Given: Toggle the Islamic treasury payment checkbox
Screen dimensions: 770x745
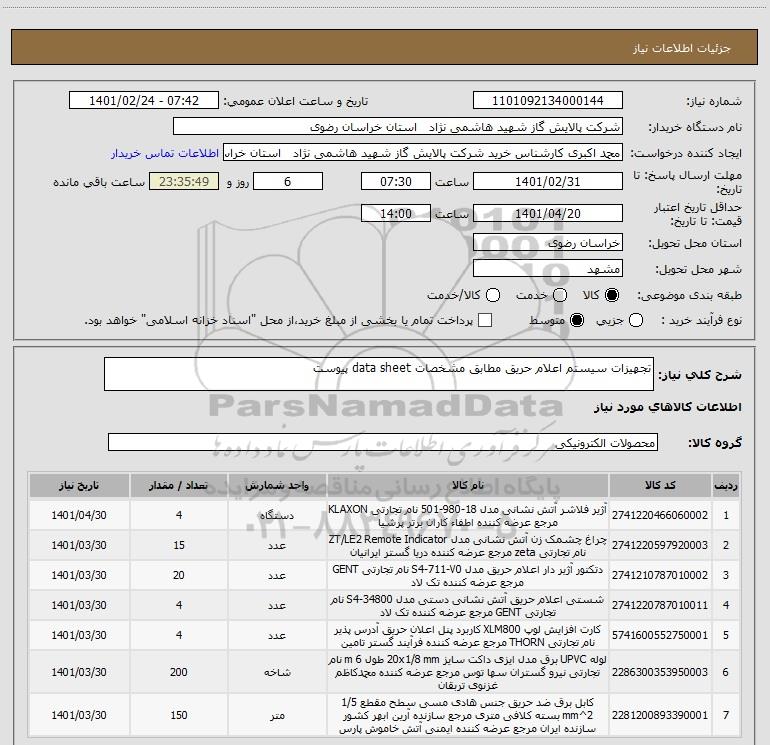Looking at the screenshot, I should pyautogui.click(x=485, y=320).
